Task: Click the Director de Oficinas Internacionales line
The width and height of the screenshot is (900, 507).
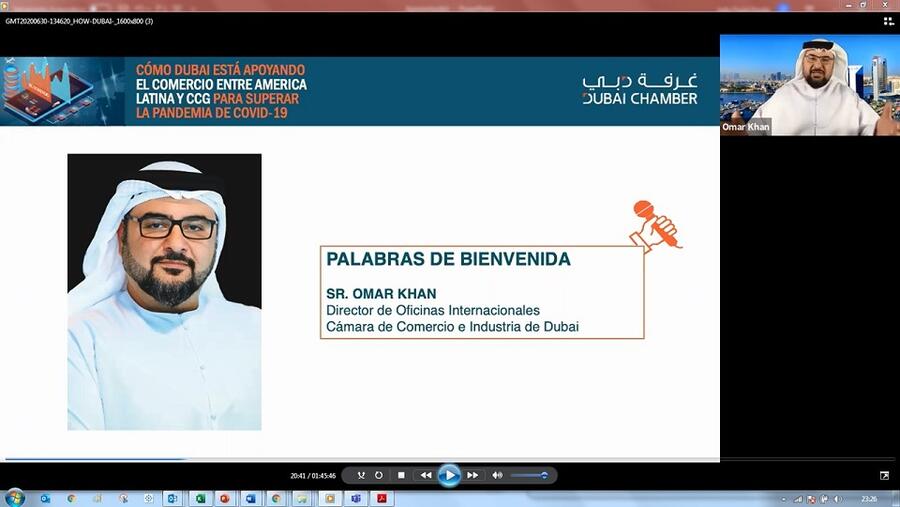Action: pyautogui.click(x=433, y=310)
